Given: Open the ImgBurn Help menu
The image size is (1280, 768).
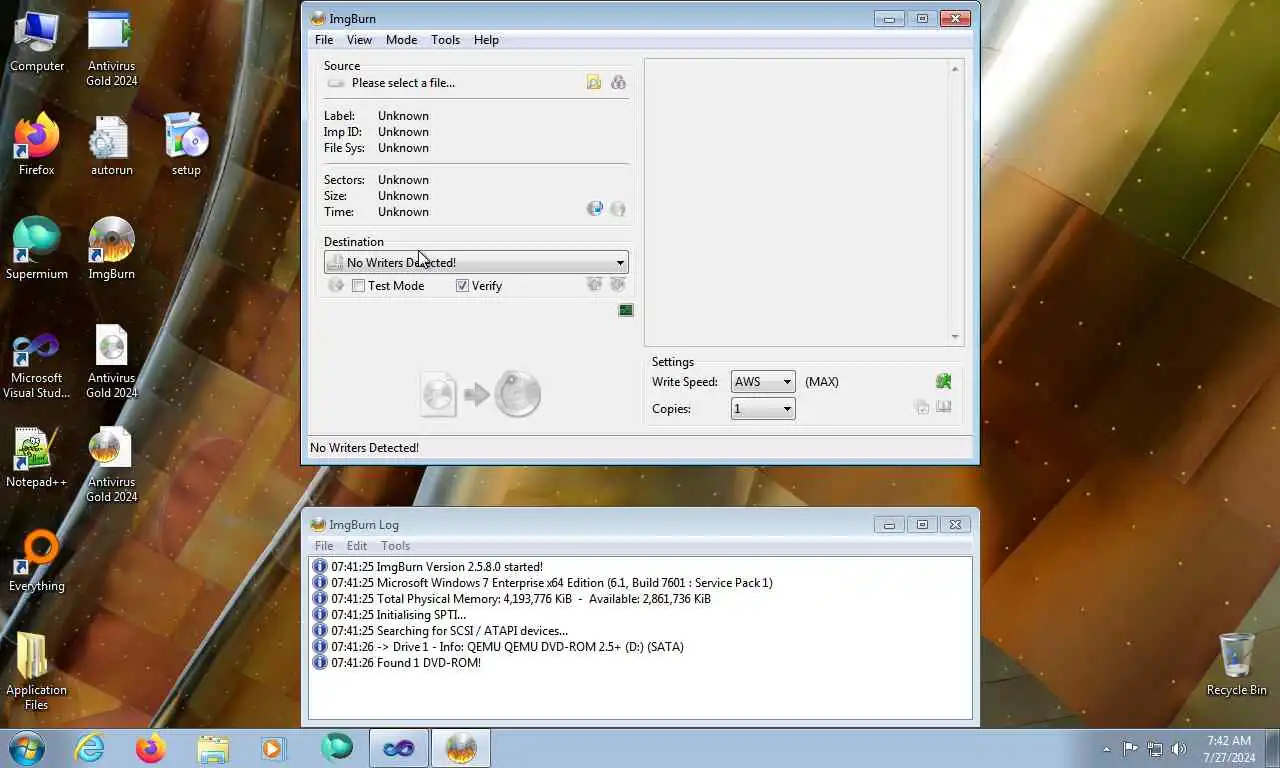Looking at the screenshot, I should tap(486, 40).
